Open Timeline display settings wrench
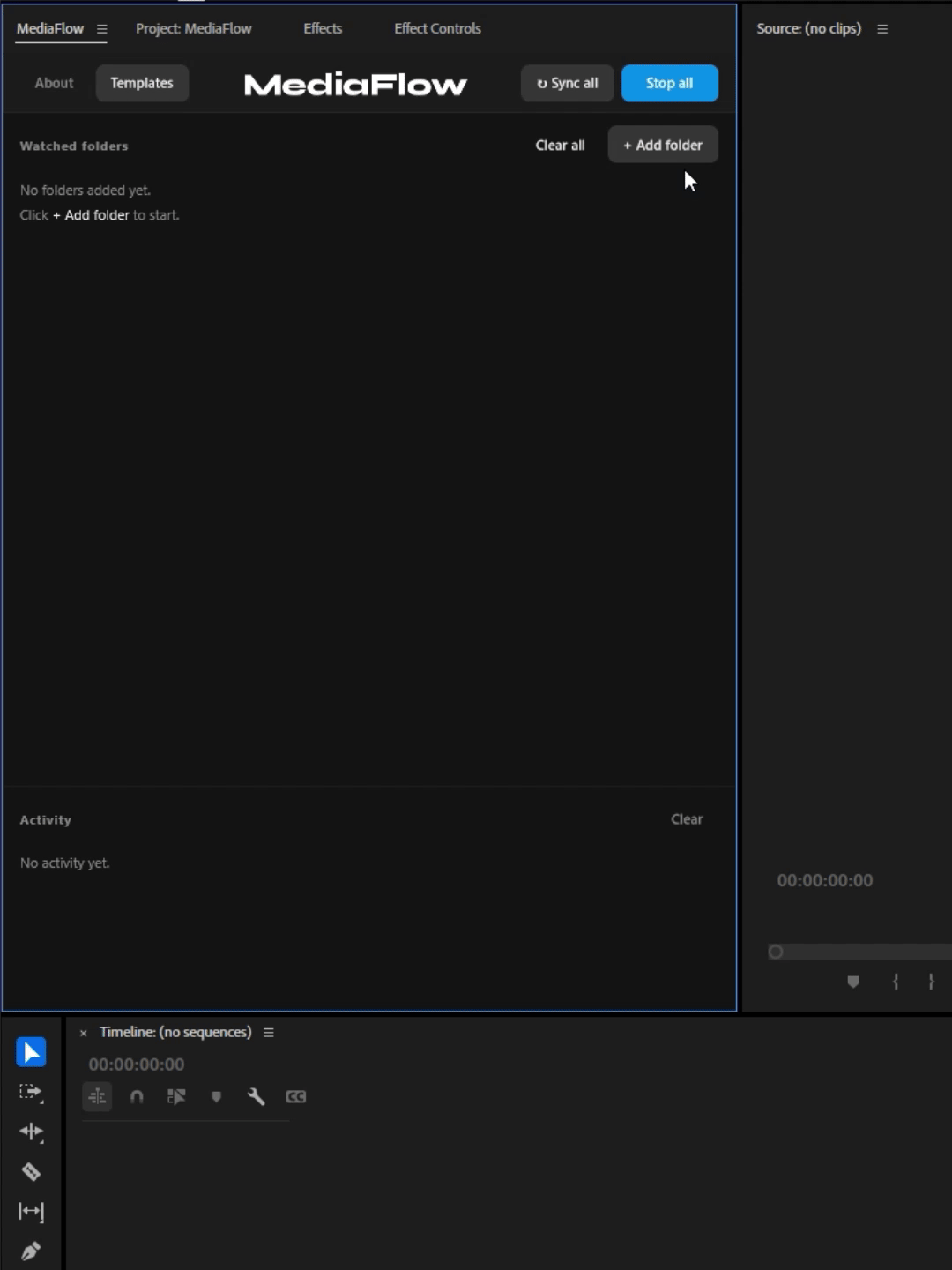Screen dimensions: 952x1270 coord(256,1096)
